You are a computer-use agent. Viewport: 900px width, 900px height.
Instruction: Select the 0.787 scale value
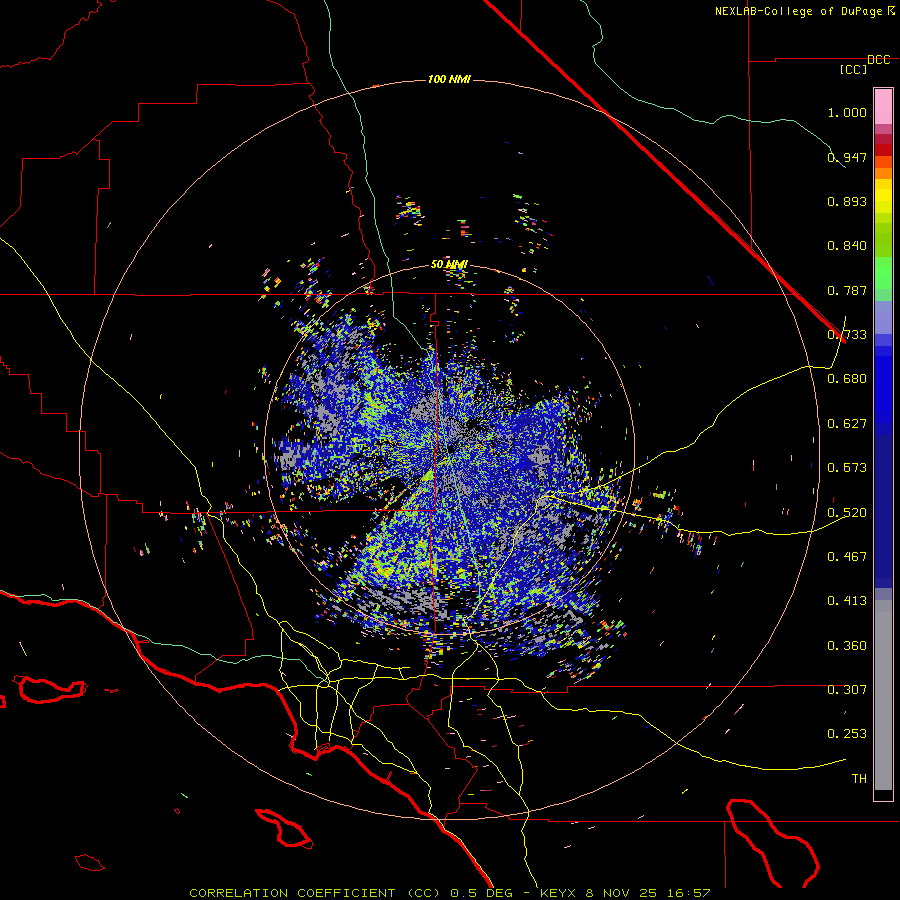(847, 290)
